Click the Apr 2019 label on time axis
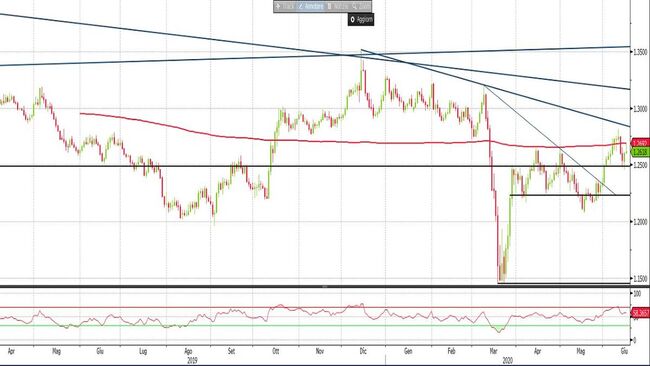Viewport: 650px width, 366px height. (x=11, y=351)
